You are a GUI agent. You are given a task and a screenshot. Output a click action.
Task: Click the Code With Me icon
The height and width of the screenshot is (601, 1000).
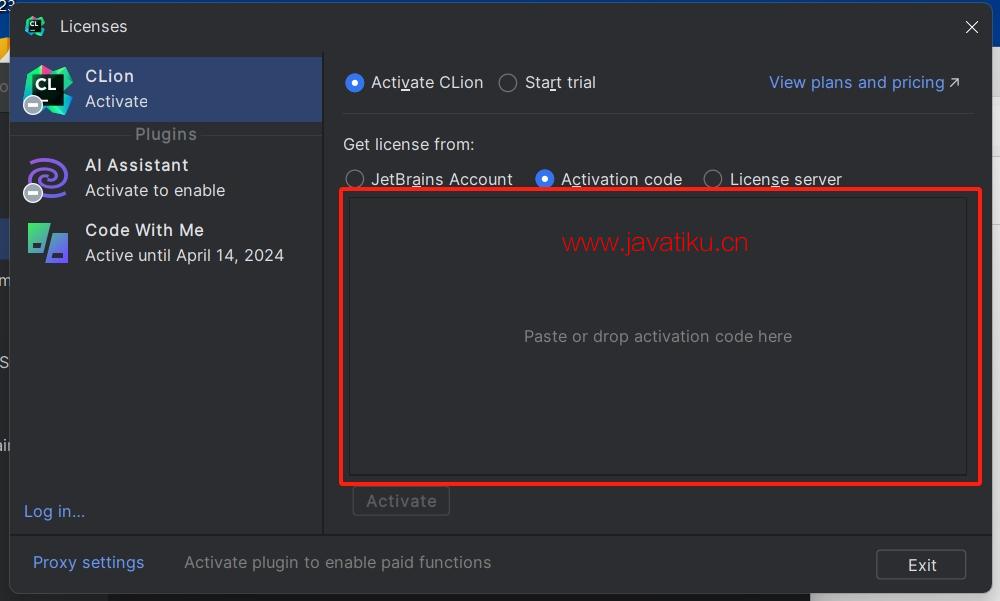pos(47,242)
